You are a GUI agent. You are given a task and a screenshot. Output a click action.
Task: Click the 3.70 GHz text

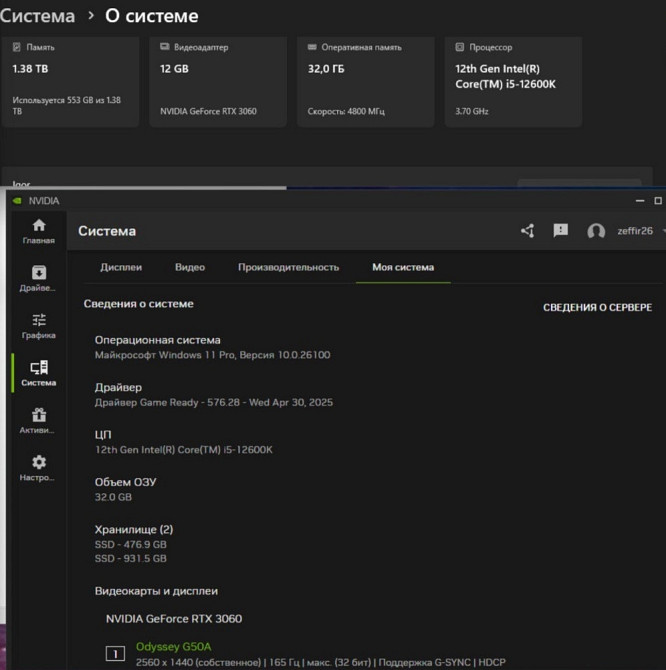coord(472,111)
